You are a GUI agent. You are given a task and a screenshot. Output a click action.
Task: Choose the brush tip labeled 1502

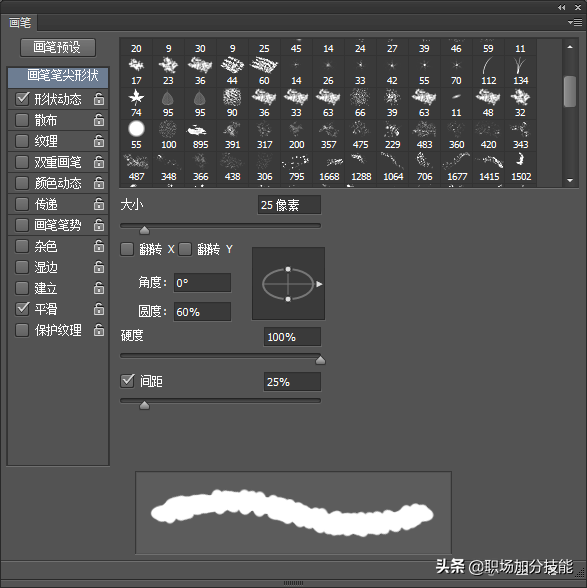pyautogui.click(x=521, y=167)
